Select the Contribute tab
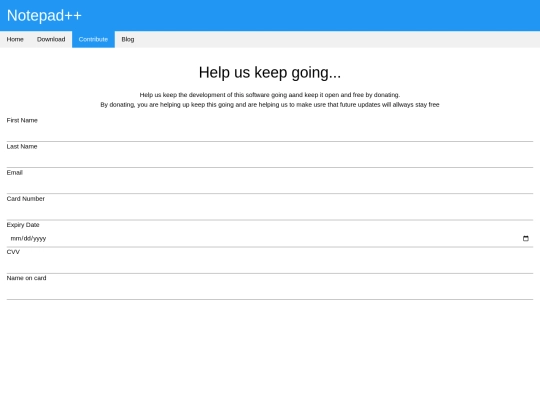 (x=93, y=39)
